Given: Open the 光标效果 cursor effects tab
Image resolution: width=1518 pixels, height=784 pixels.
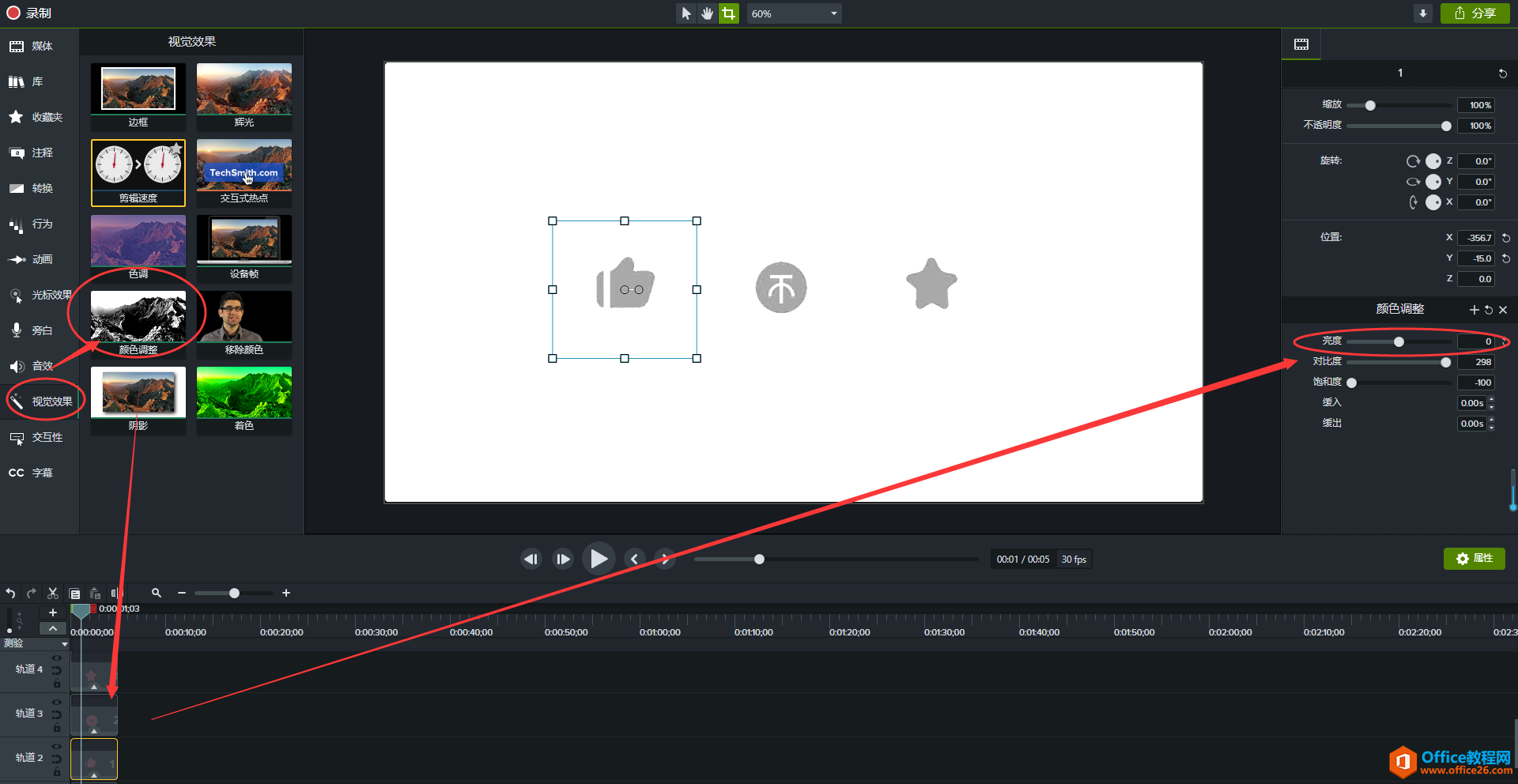Looking at the screenshot, I should coord(40,296).
